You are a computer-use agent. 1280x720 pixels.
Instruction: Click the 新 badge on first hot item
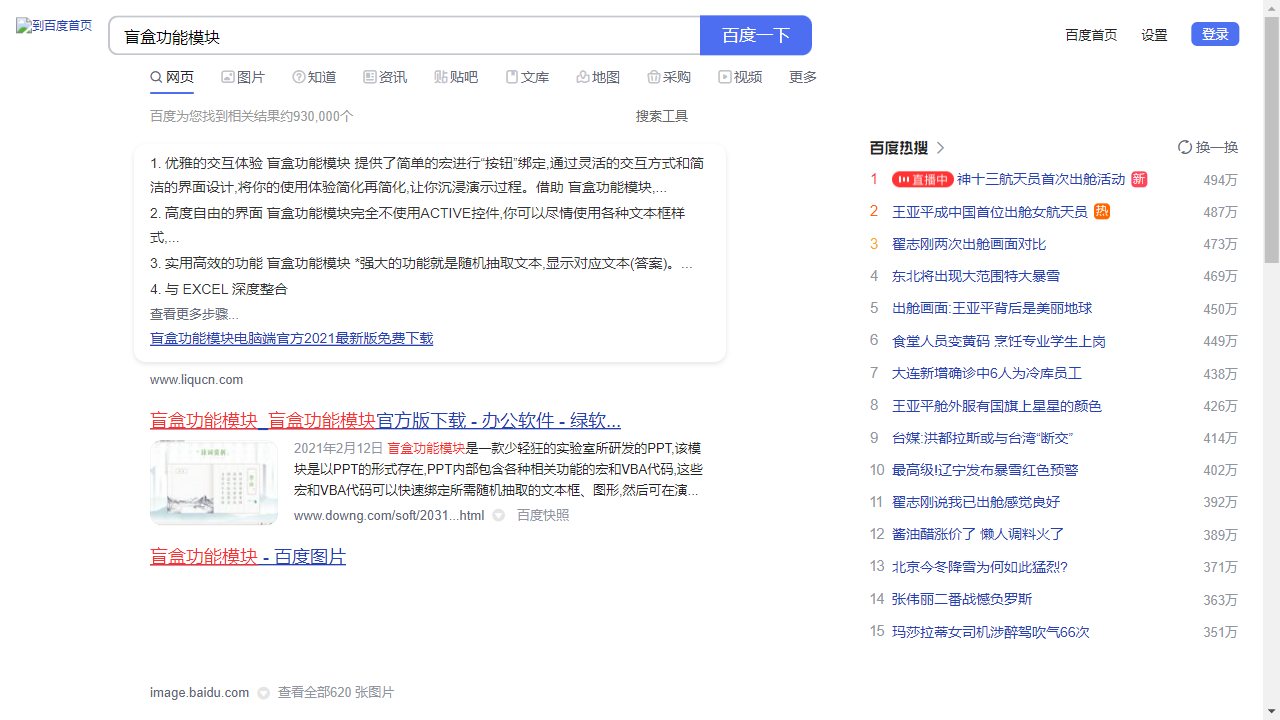coord(1139,180)
